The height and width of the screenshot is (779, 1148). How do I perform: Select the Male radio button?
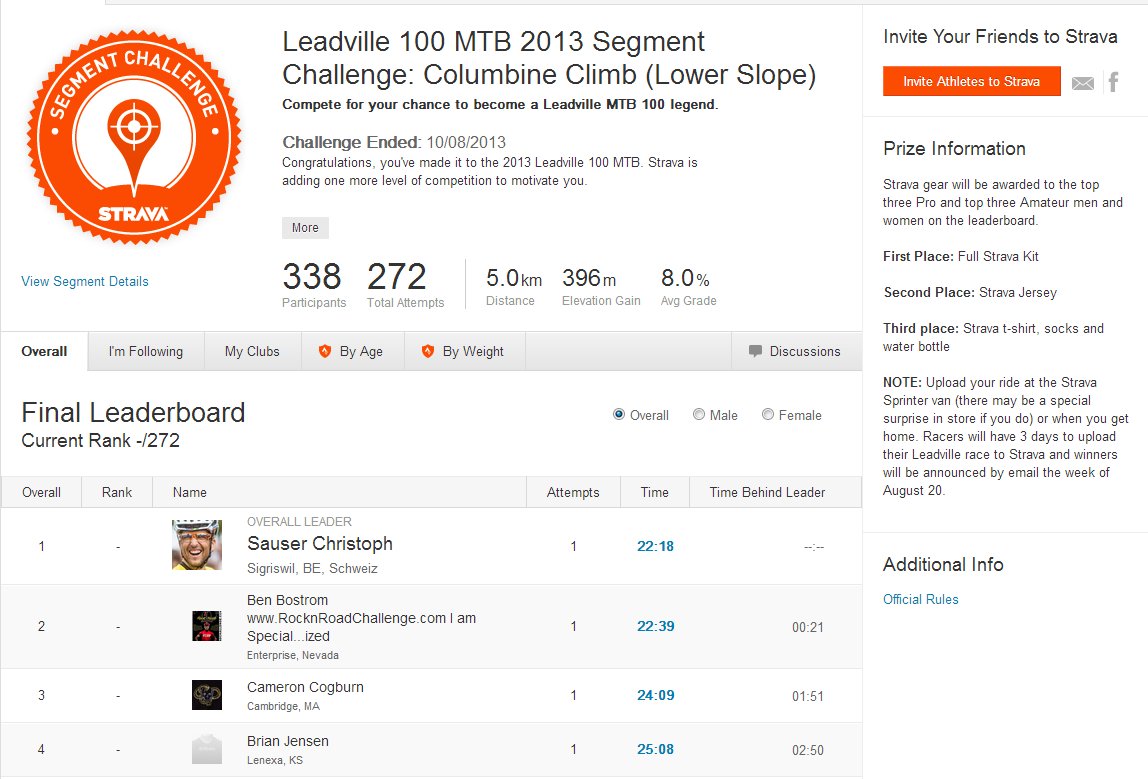[697, 414]
